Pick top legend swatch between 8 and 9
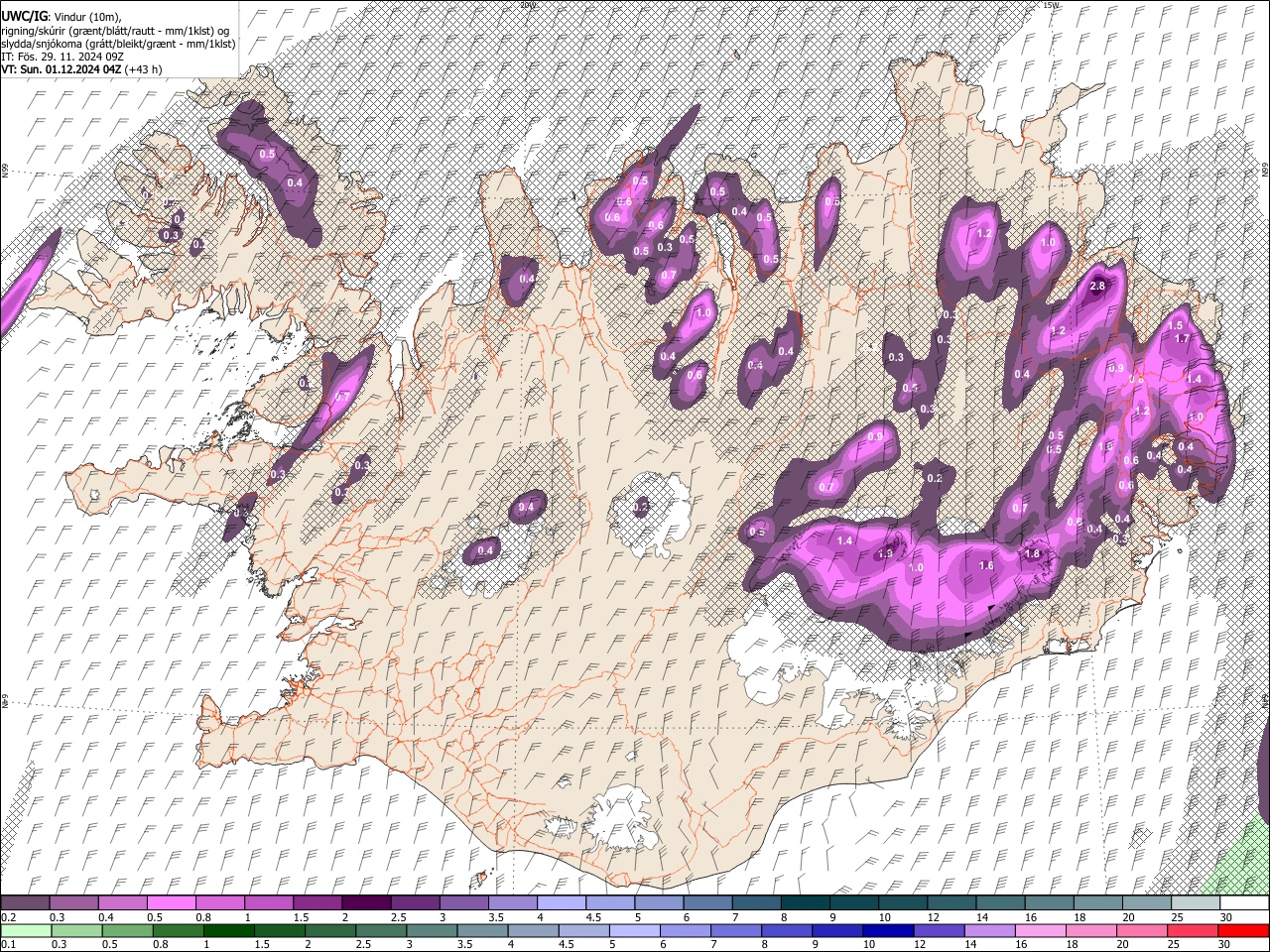The image size is (1270, 952). coord(805,903)
